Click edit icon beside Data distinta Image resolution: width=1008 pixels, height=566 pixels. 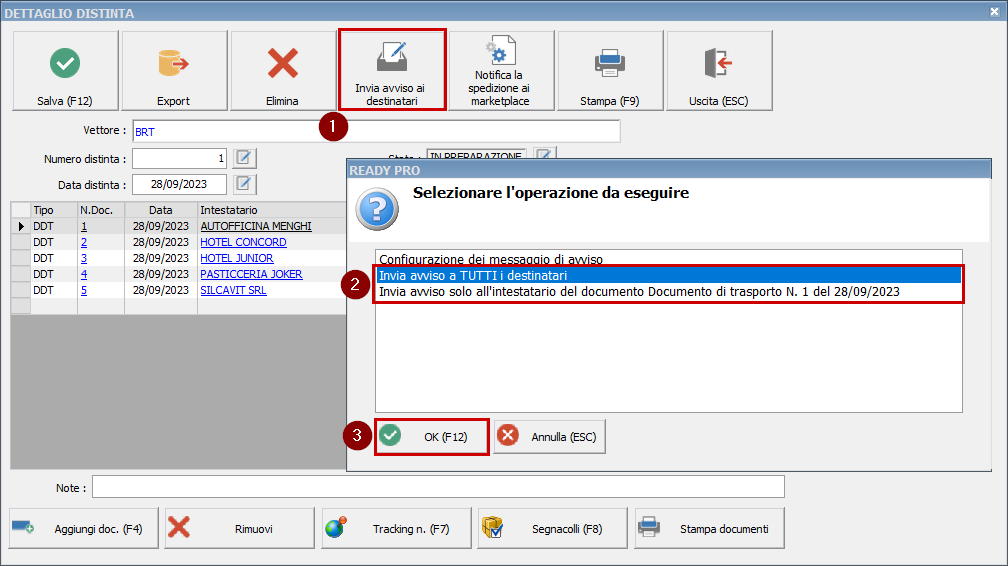click(245, 184)
